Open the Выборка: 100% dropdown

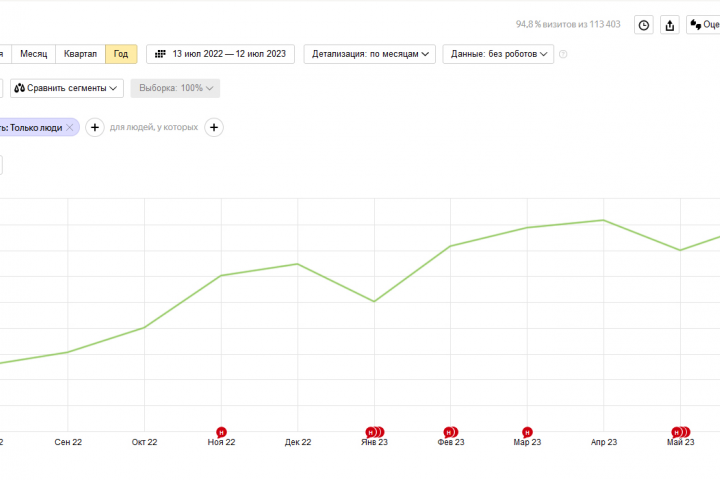click(175, 88)
